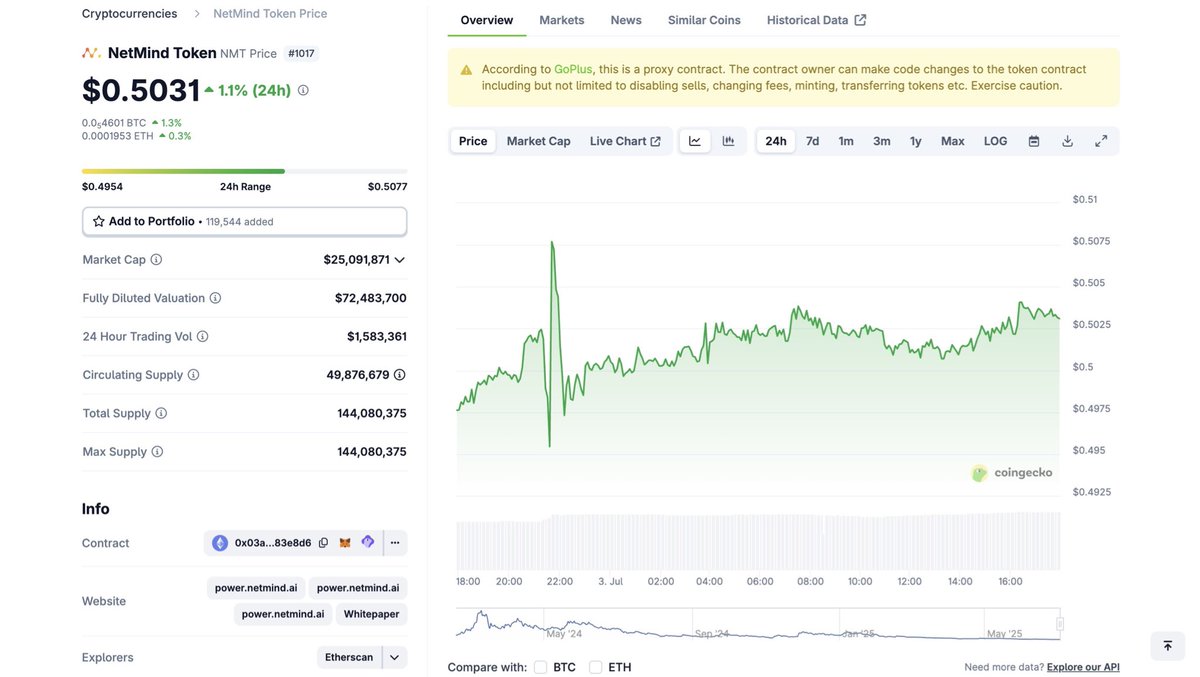The image size is (1200, 677).
Task: Open the Similar Coins tab
Action: (705, 20)
